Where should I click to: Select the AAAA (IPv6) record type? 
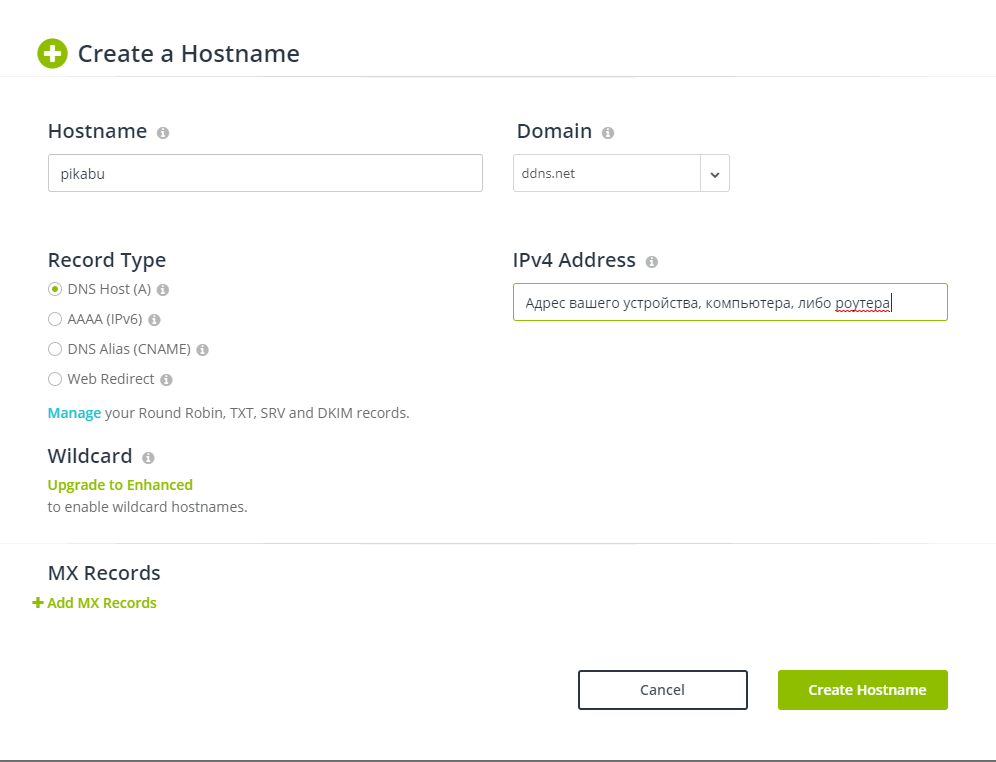55,319
